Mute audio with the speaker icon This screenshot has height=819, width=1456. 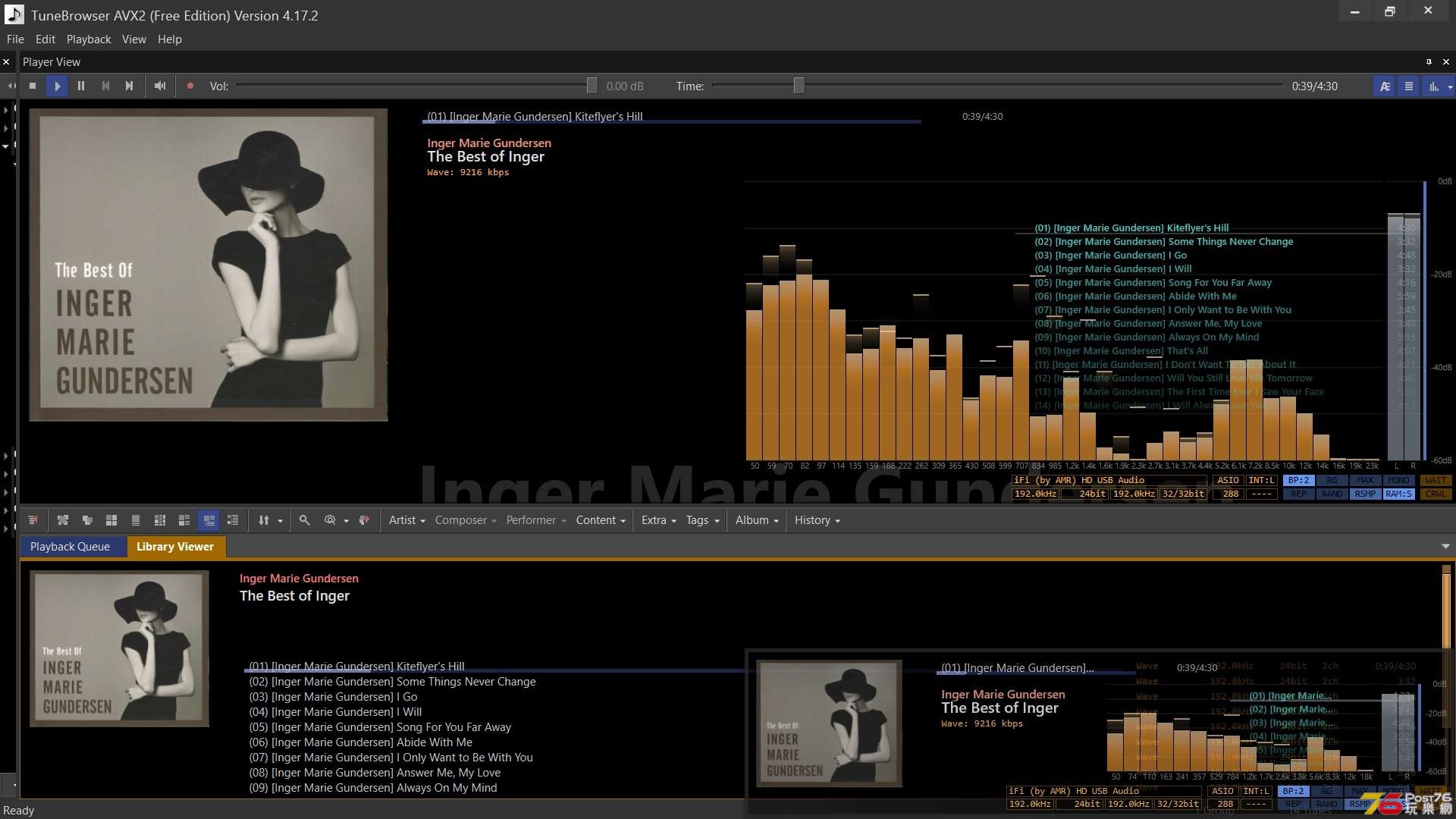pos(159,86)
